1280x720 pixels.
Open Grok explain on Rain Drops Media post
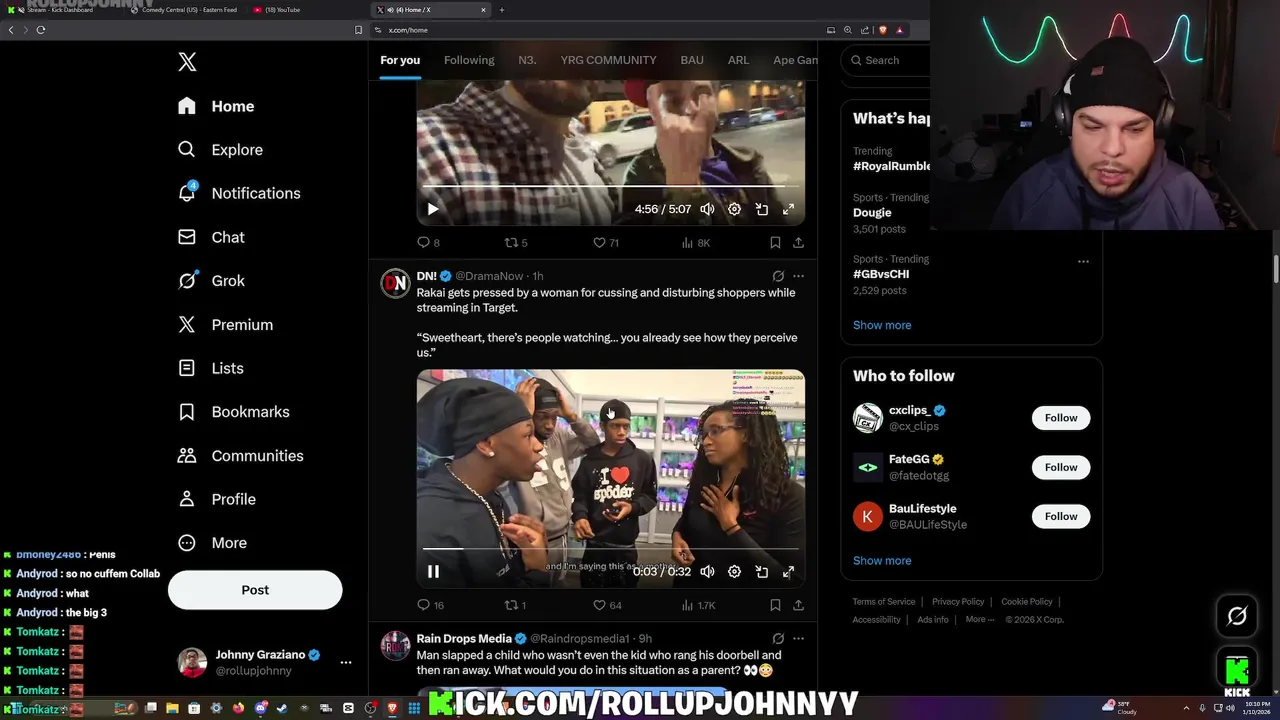point(778,638)
